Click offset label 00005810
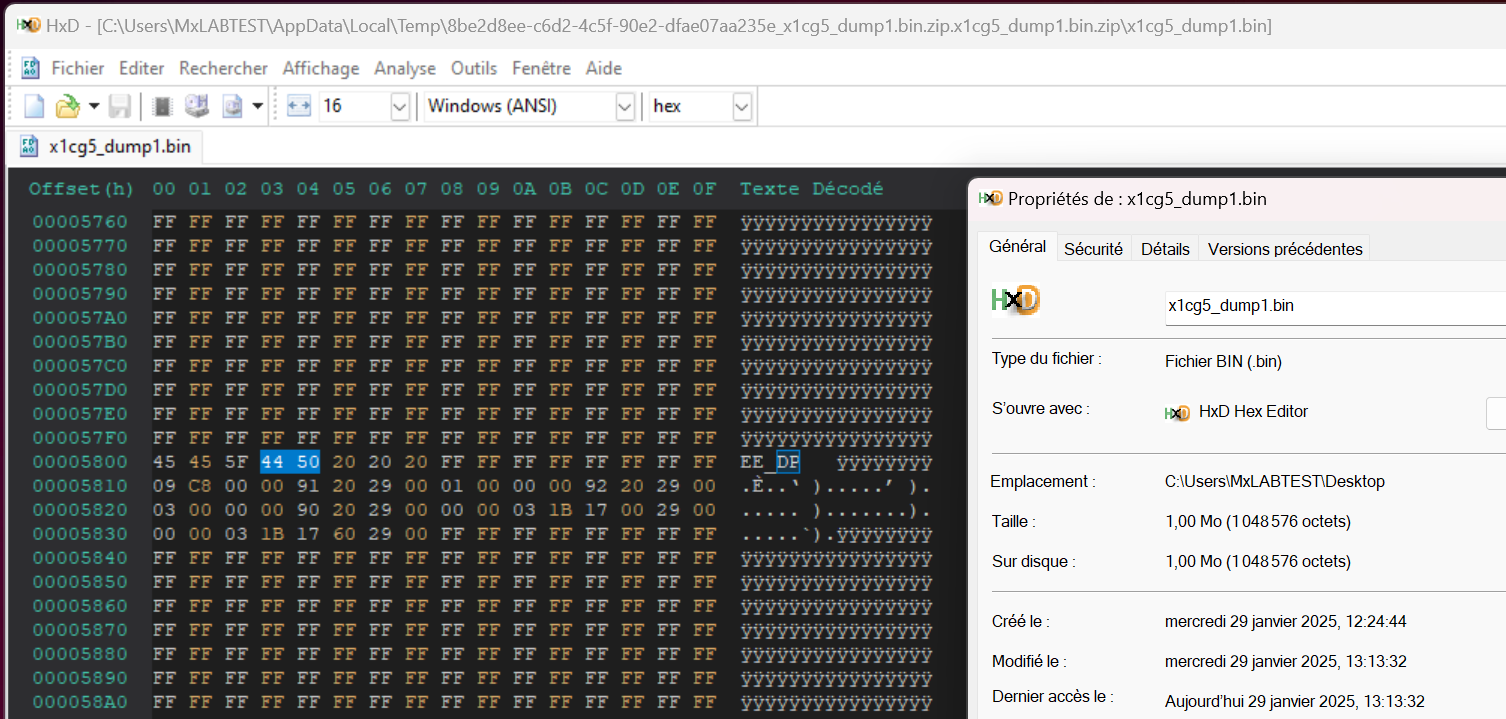Screen dimensions: 1506x719 pos(80,486)
